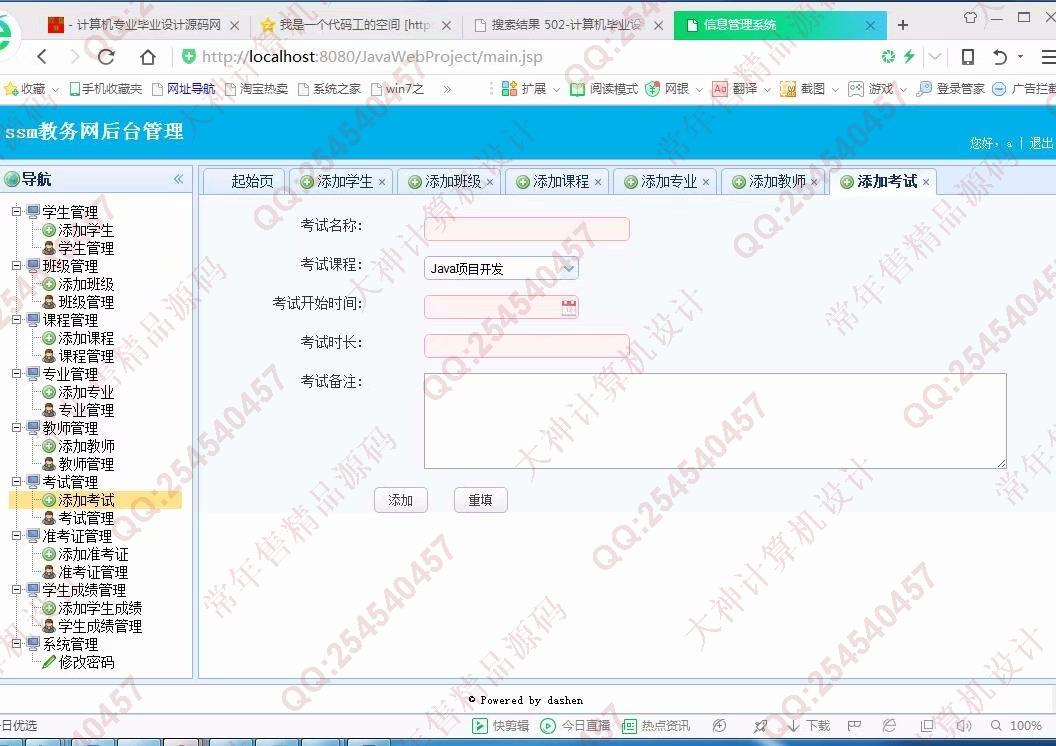Click the 快剪辑 status bar icon

pyautogui.click(x=480, y=726)
